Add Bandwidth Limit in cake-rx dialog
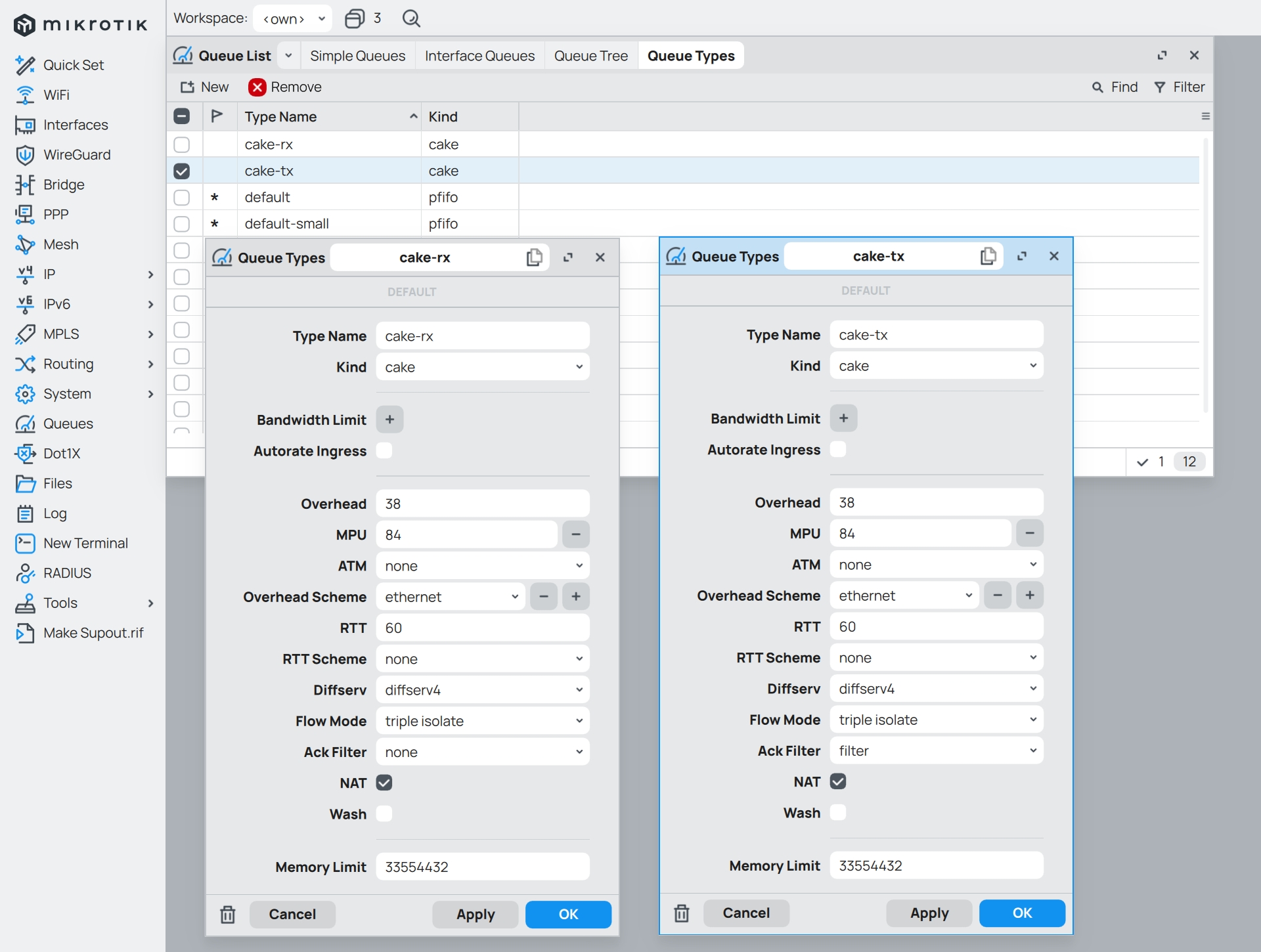1261x952 pixels. coord(389,420)
